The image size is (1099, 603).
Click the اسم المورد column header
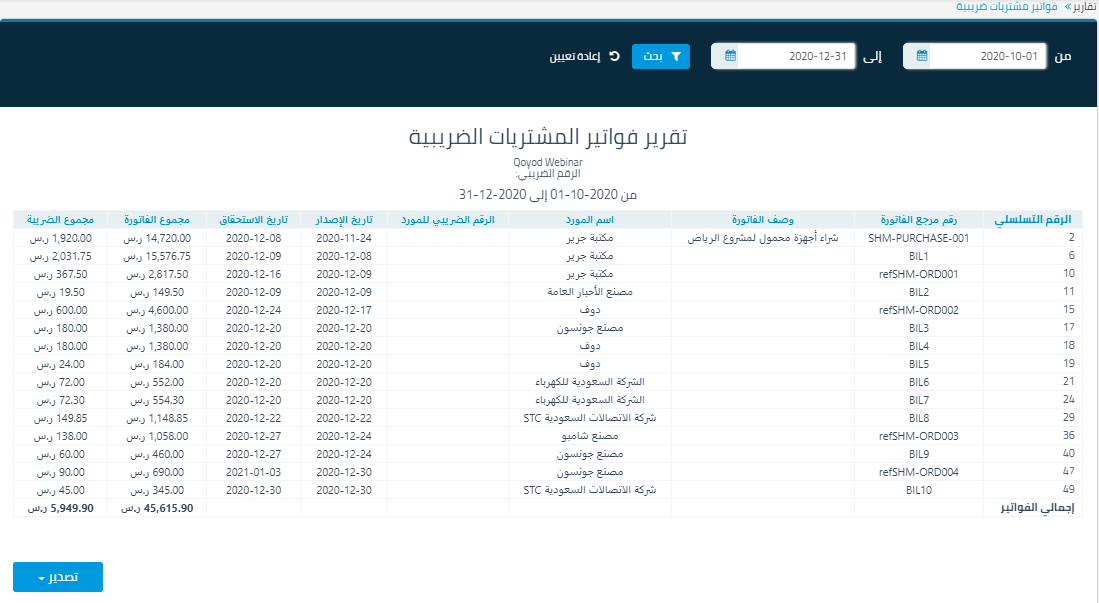click(588, 218)
